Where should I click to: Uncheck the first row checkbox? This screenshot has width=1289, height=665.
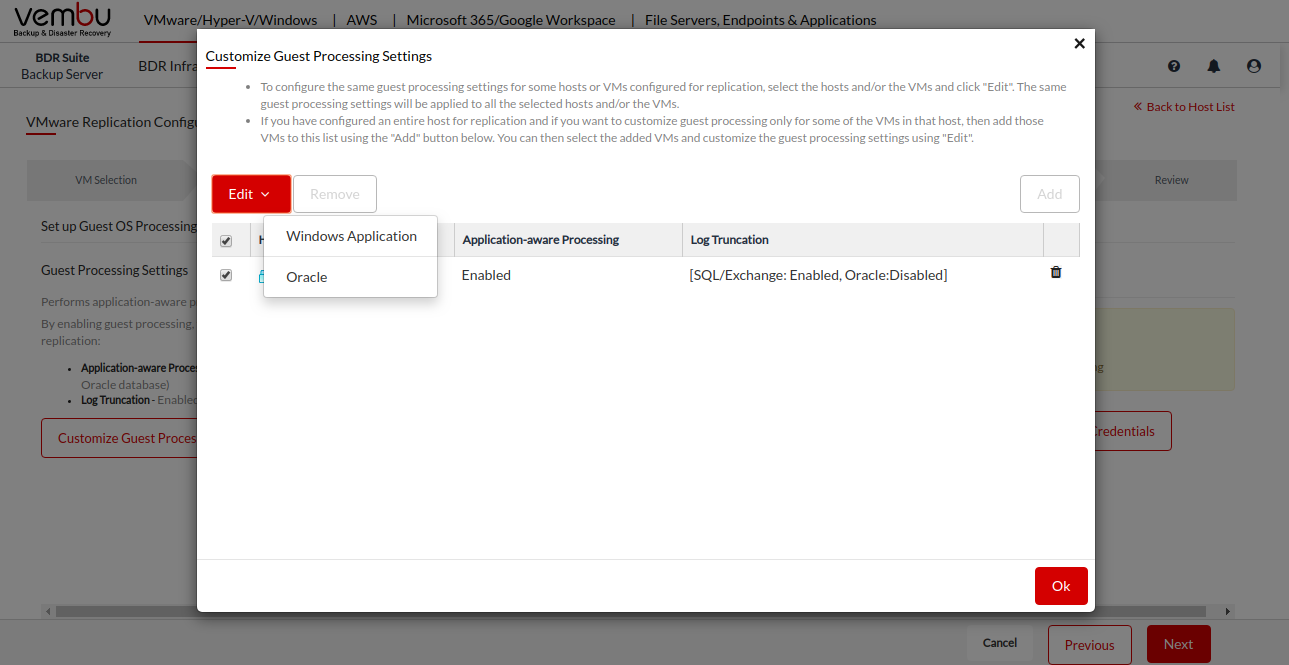click(x=226, y=275)
